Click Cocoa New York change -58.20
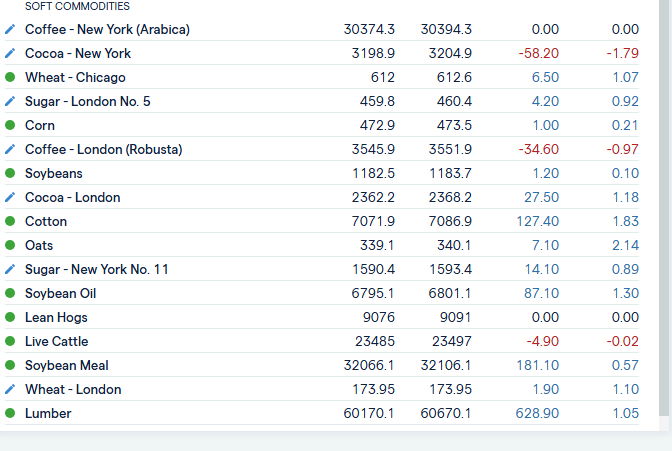Image resolution: width=672 pixels, height=451 pixels. pos(539,53)
